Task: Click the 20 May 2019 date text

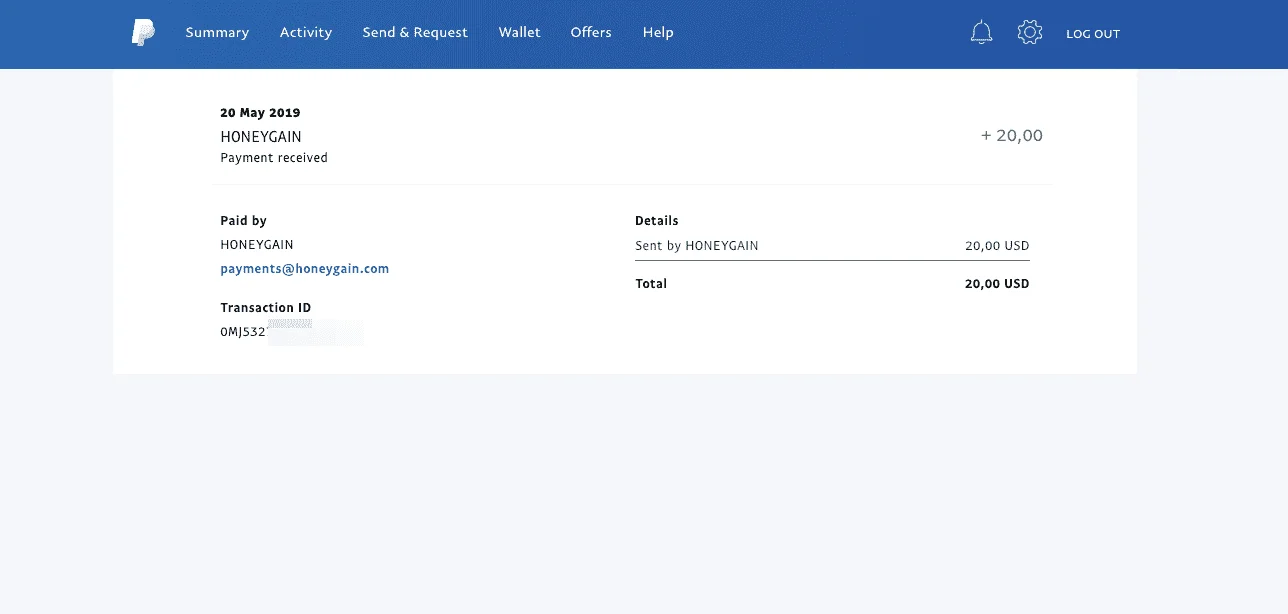Action: [260, 113]
